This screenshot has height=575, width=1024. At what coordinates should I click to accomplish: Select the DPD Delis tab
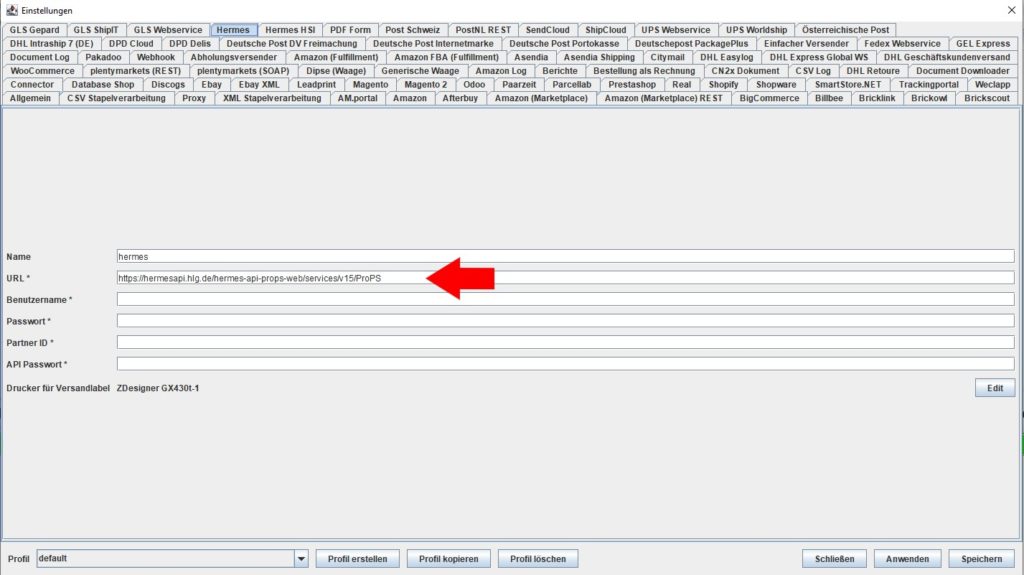[x=190, y=44]
